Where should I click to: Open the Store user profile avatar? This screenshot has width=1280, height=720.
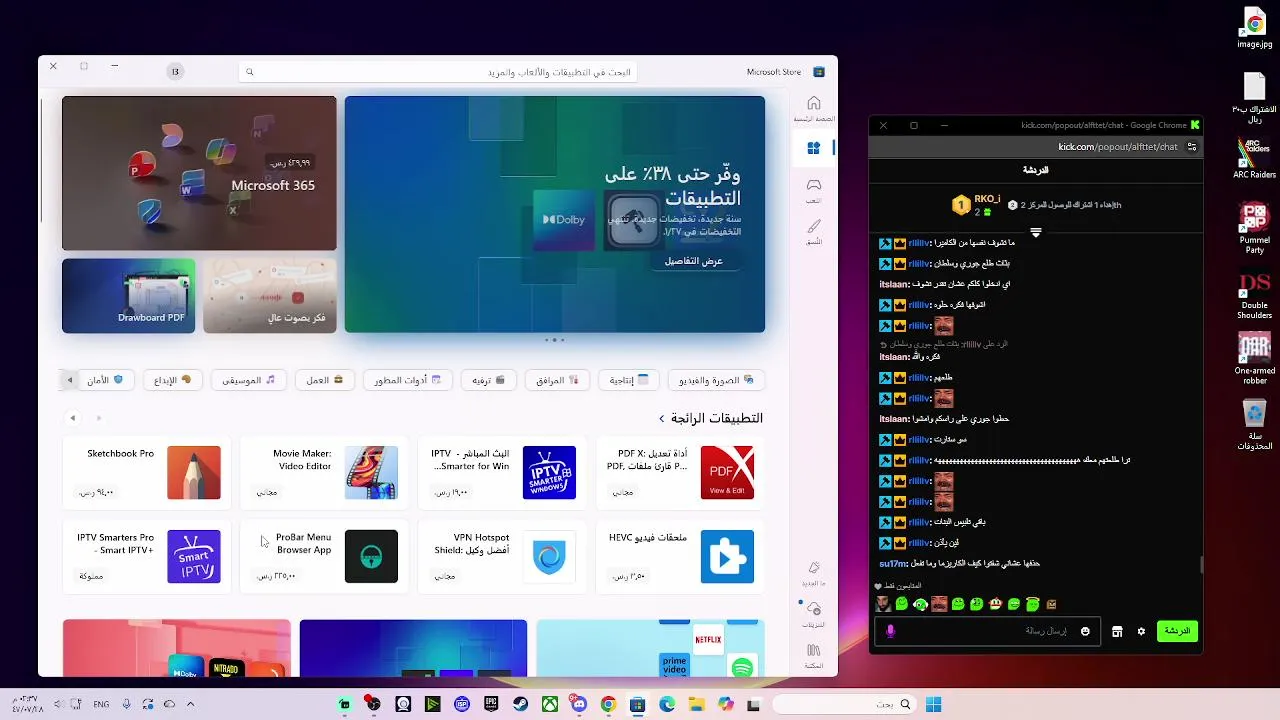point(176,72)
